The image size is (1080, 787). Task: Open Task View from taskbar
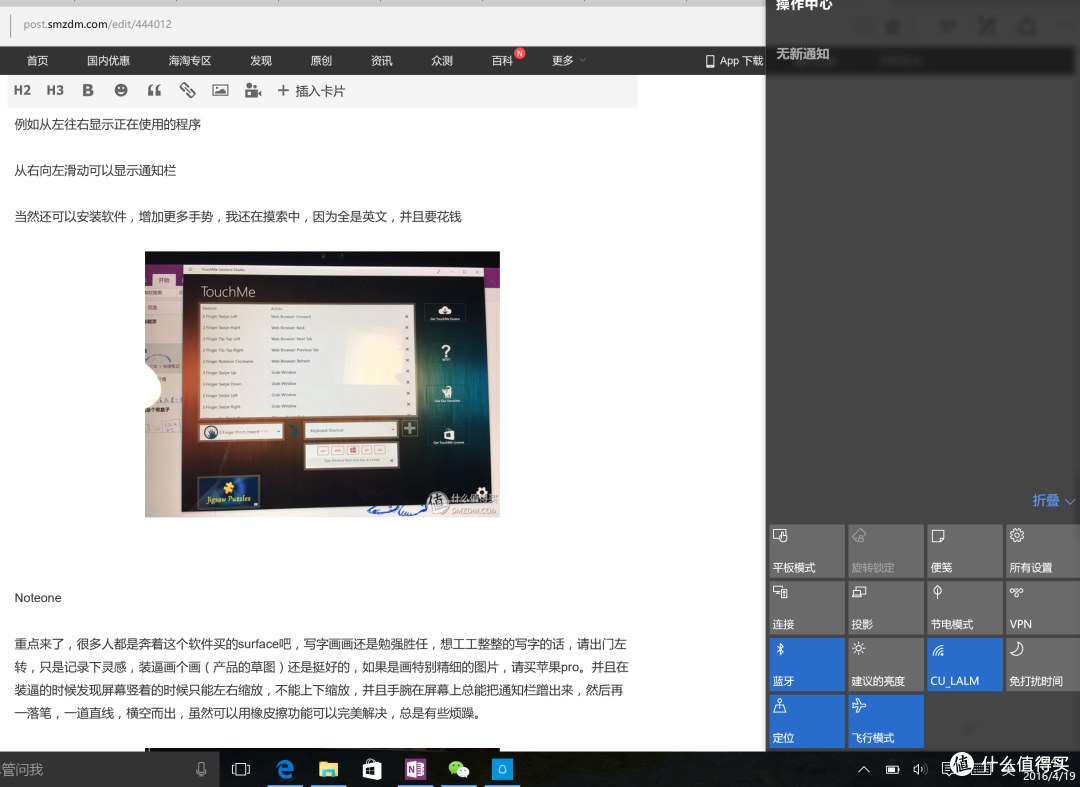coord(241,769)
